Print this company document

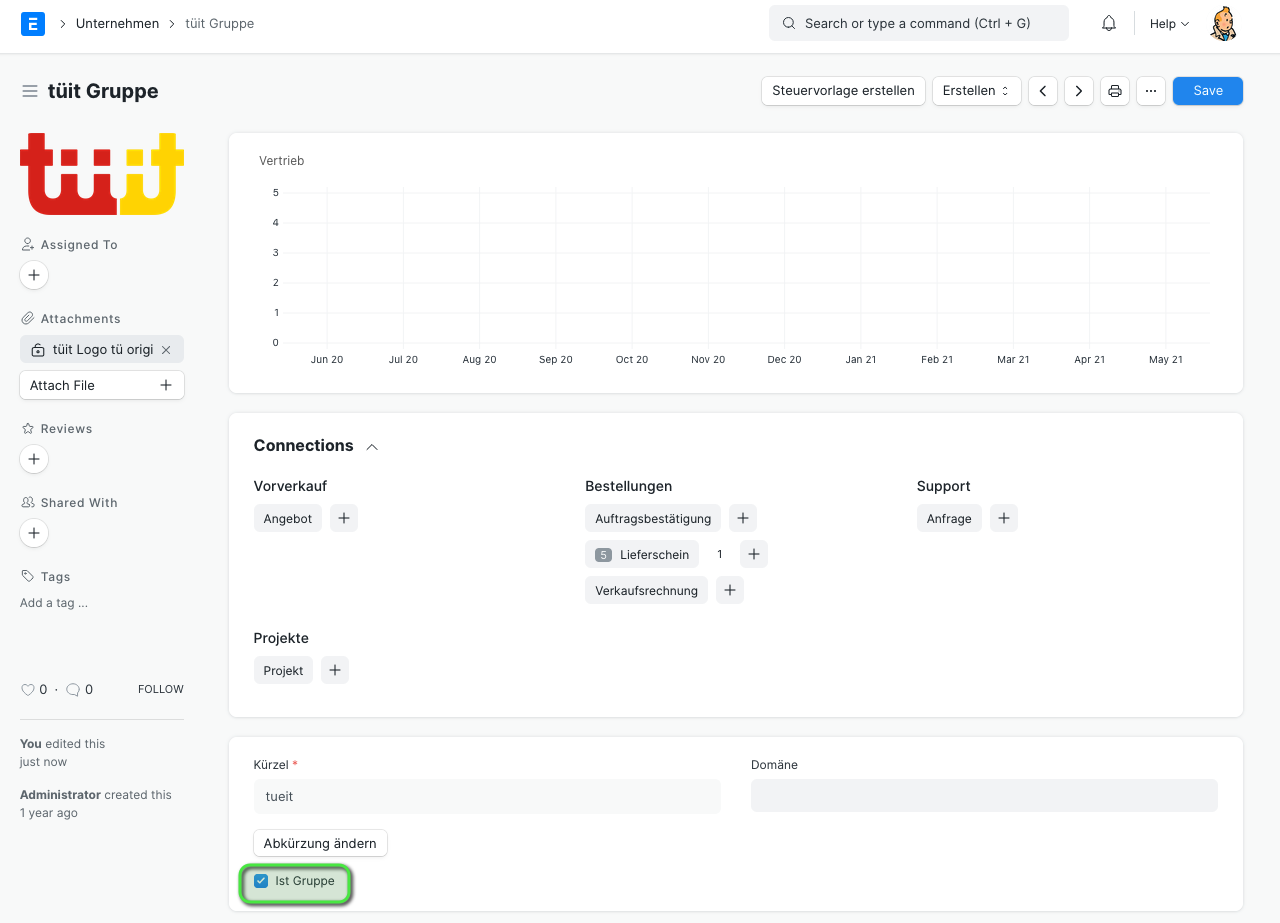coord(1115,91)
